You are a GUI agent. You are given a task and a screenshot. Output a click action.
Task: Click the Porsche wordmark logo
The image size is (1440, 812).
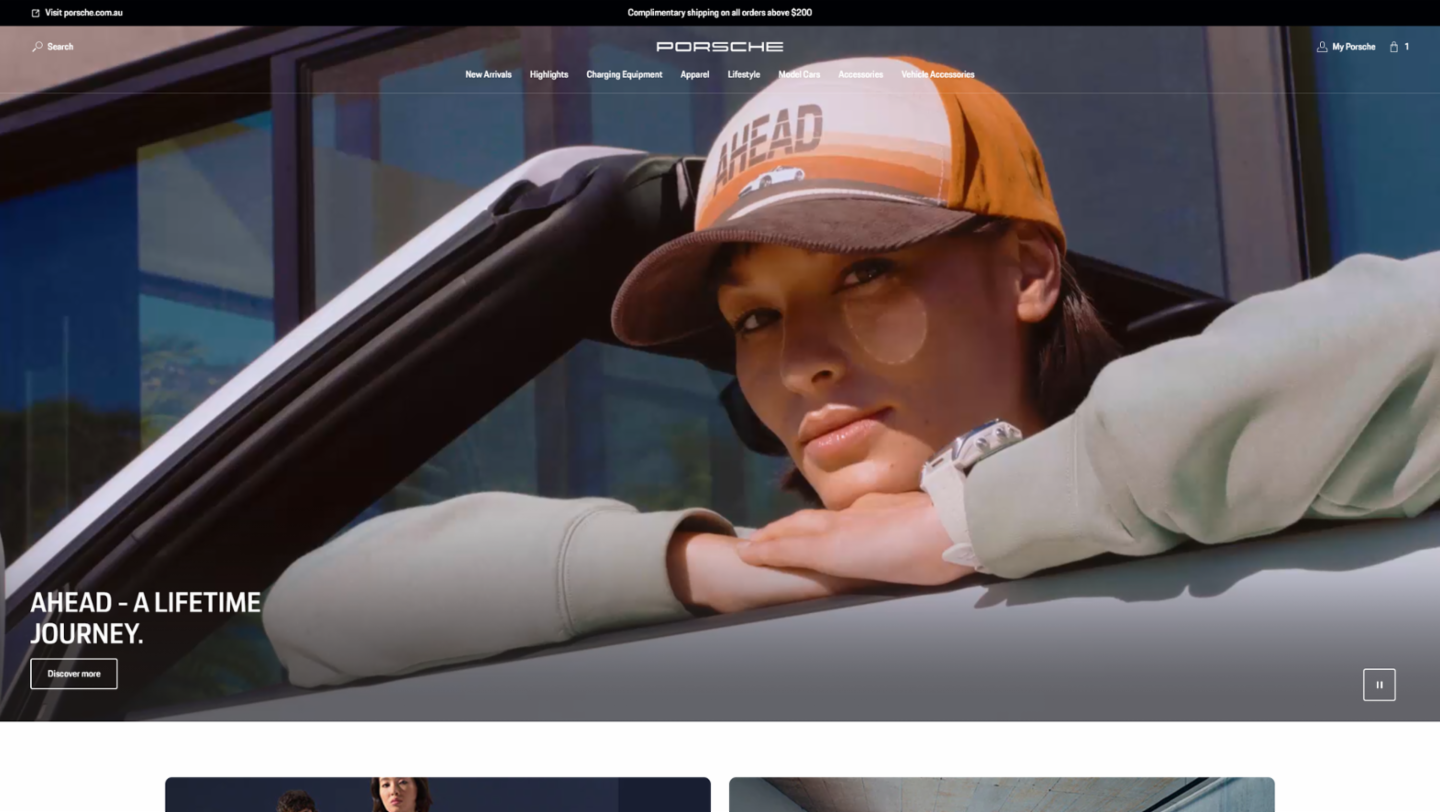[x=720, y=47]
